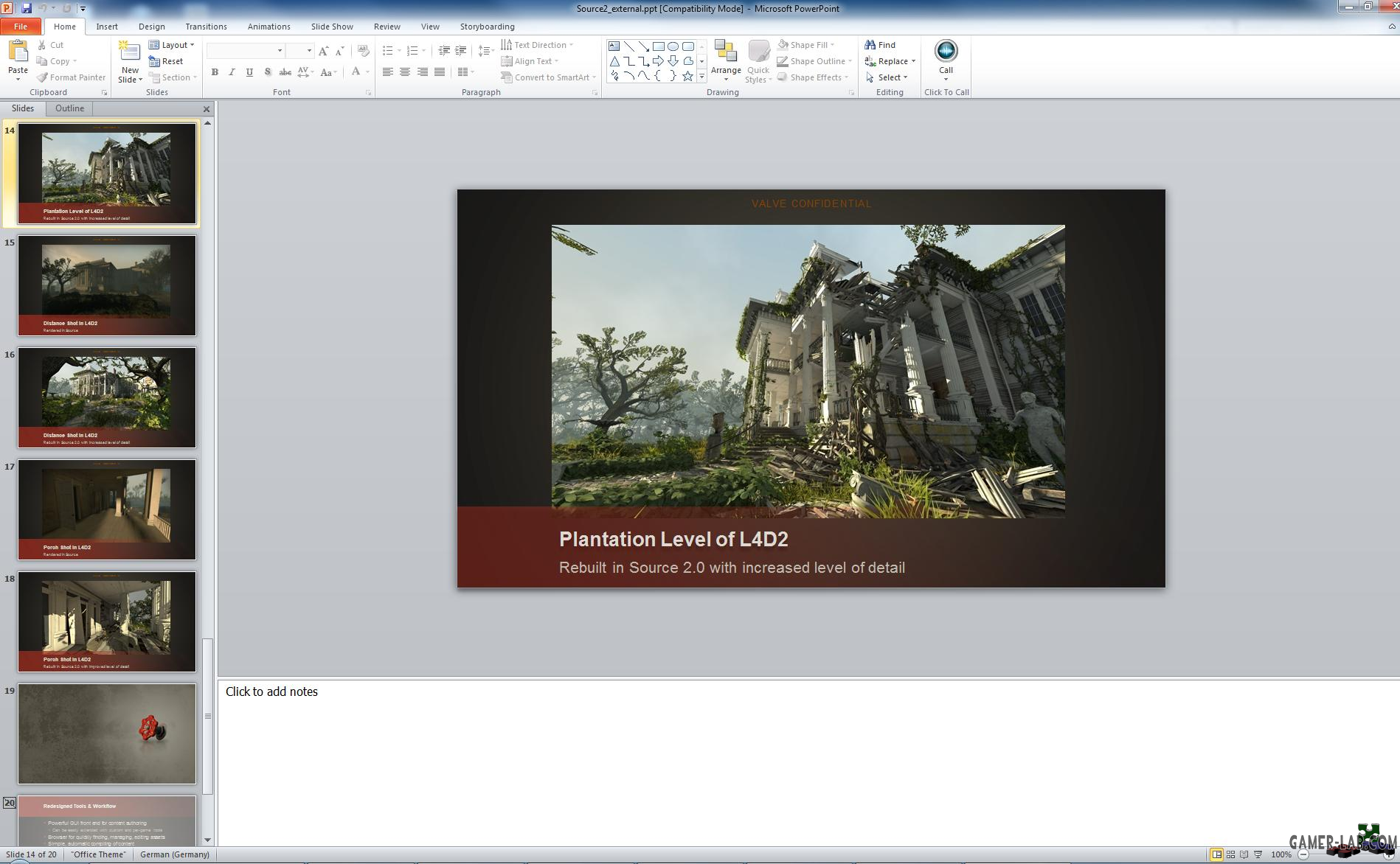The width and height of the screenshot is (1400, 864).
Task: Toggle Normal view in status bar
Action: [1216, 854]
